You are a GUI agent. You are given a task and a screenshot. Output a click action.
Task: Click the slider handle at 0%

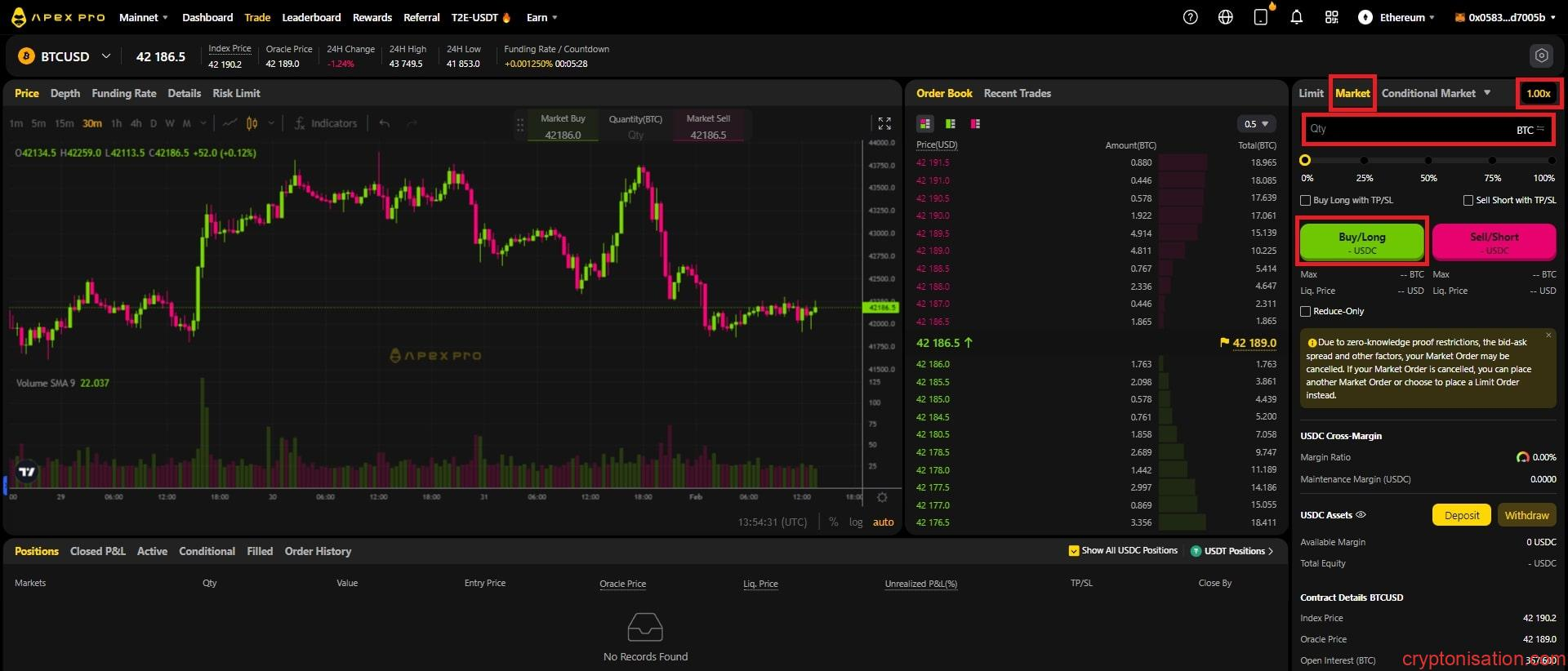point(1305,161)
